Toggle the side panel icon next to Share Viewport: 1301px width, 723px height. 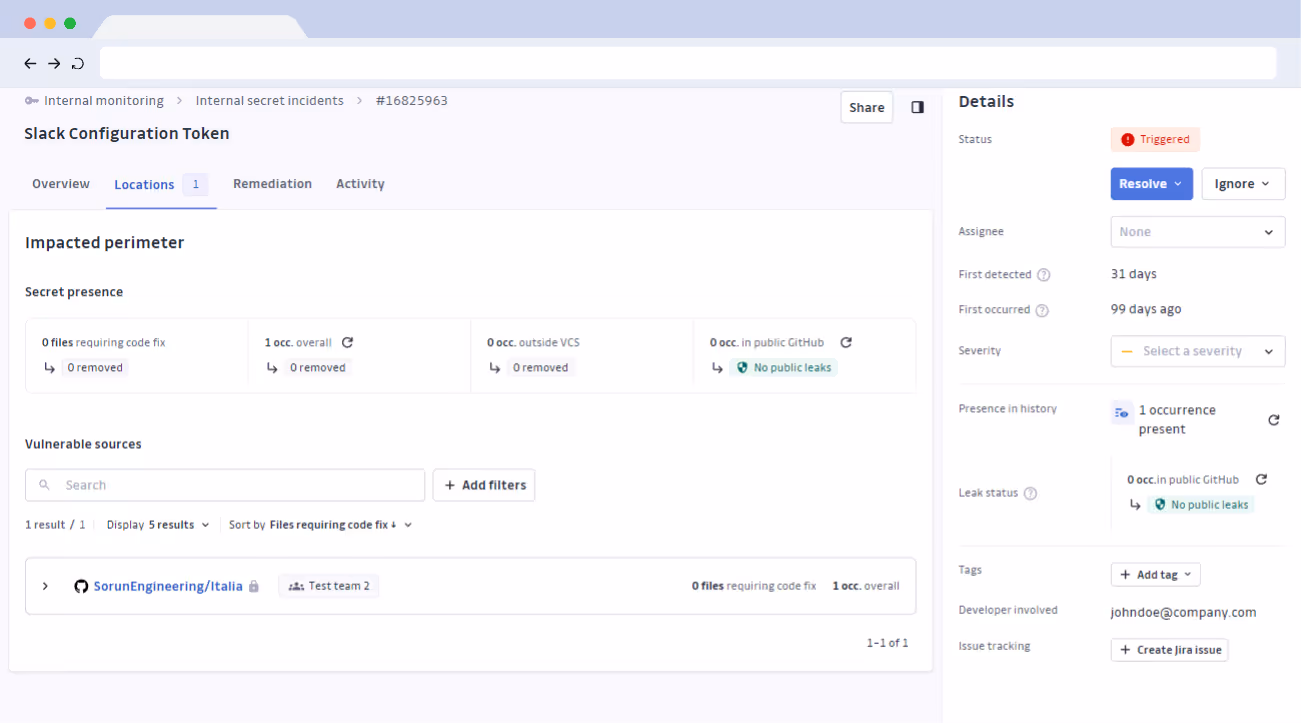(917, 107)
